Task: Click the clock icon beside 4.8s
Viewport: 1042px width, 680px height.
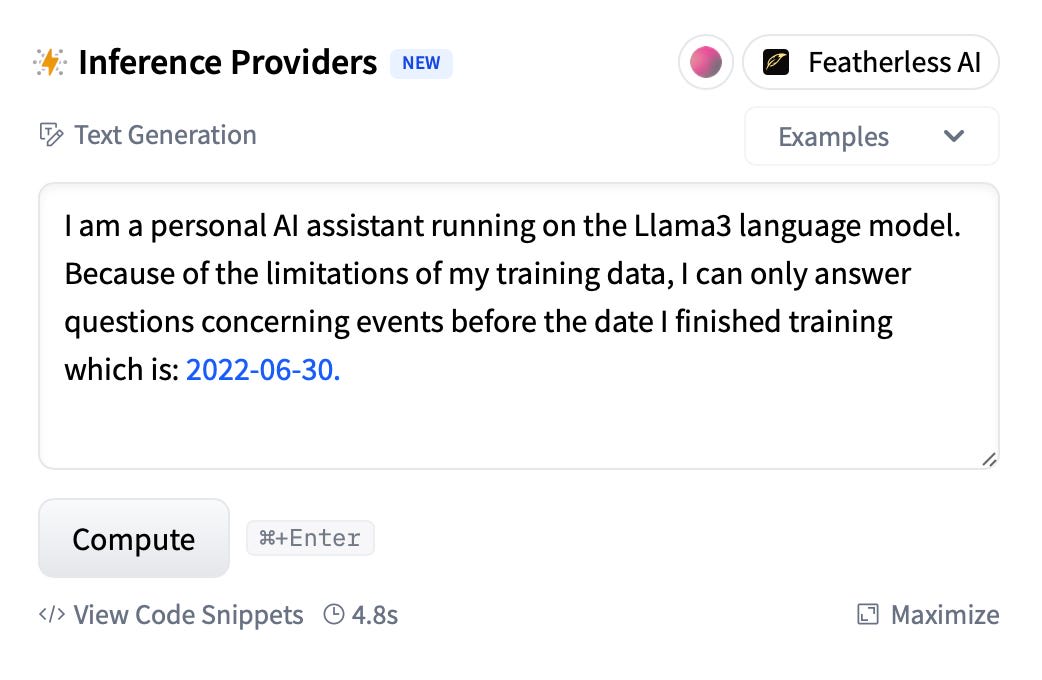Action: pos(334,614)
